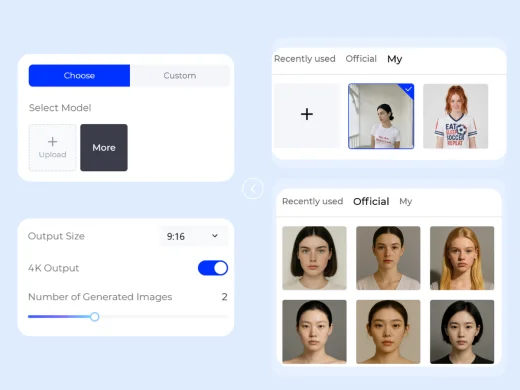This screenshot has width=520, height=390.
Task: Open the Official tab in upper panel
Action: click(x=361, y=59)
